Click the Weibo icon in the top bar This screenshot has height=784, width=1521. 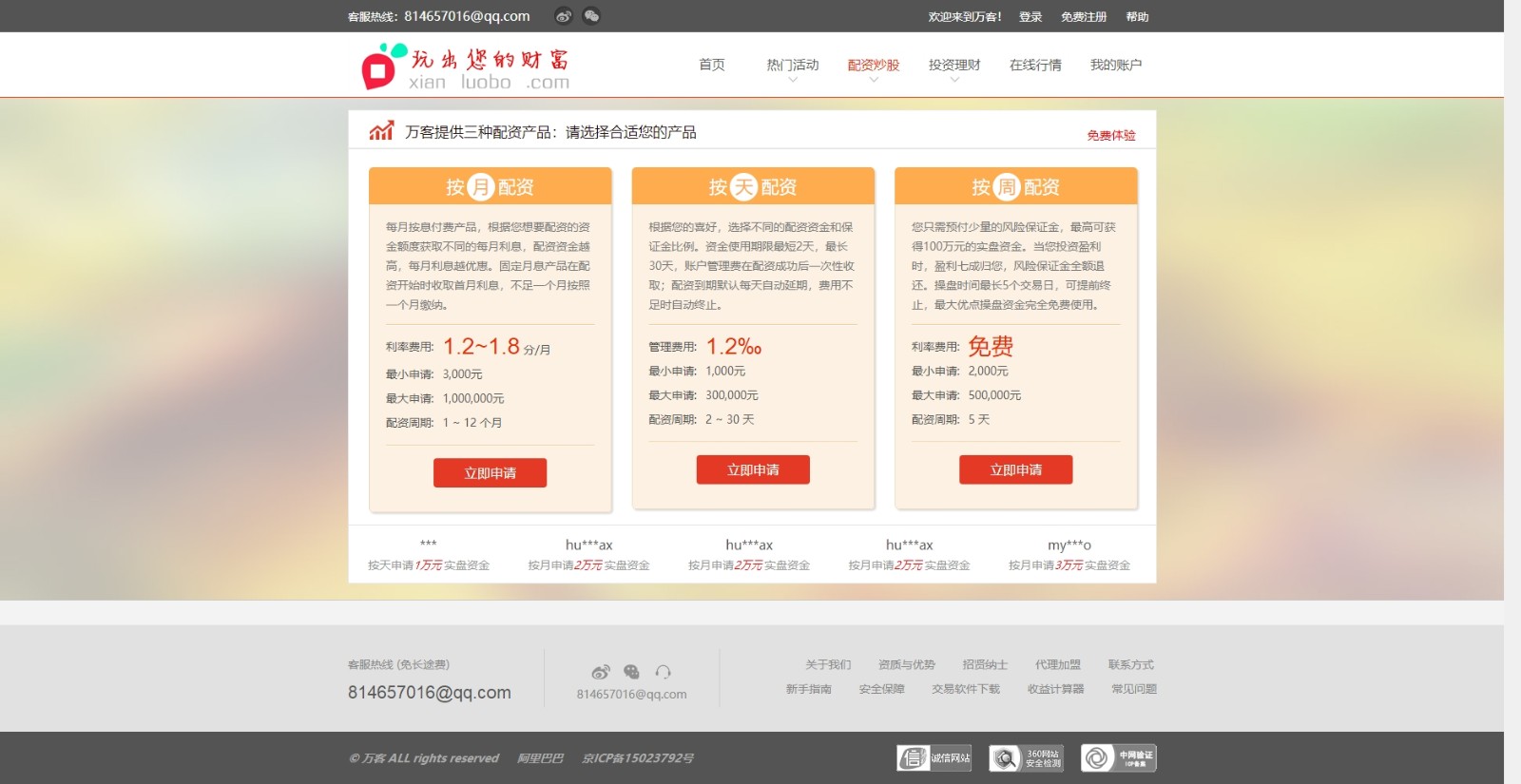pyautogui.click(x=564, y=16)
